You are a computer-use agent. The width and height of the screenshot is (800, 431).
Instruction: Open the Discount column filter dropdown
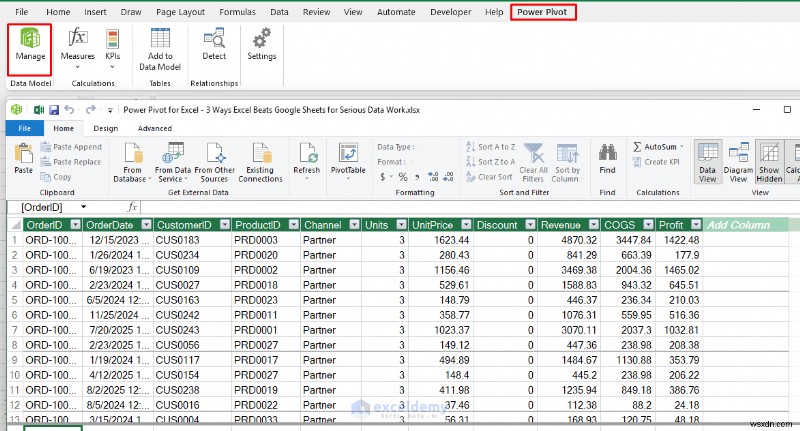pyautogui.click(x=531, y=225)
